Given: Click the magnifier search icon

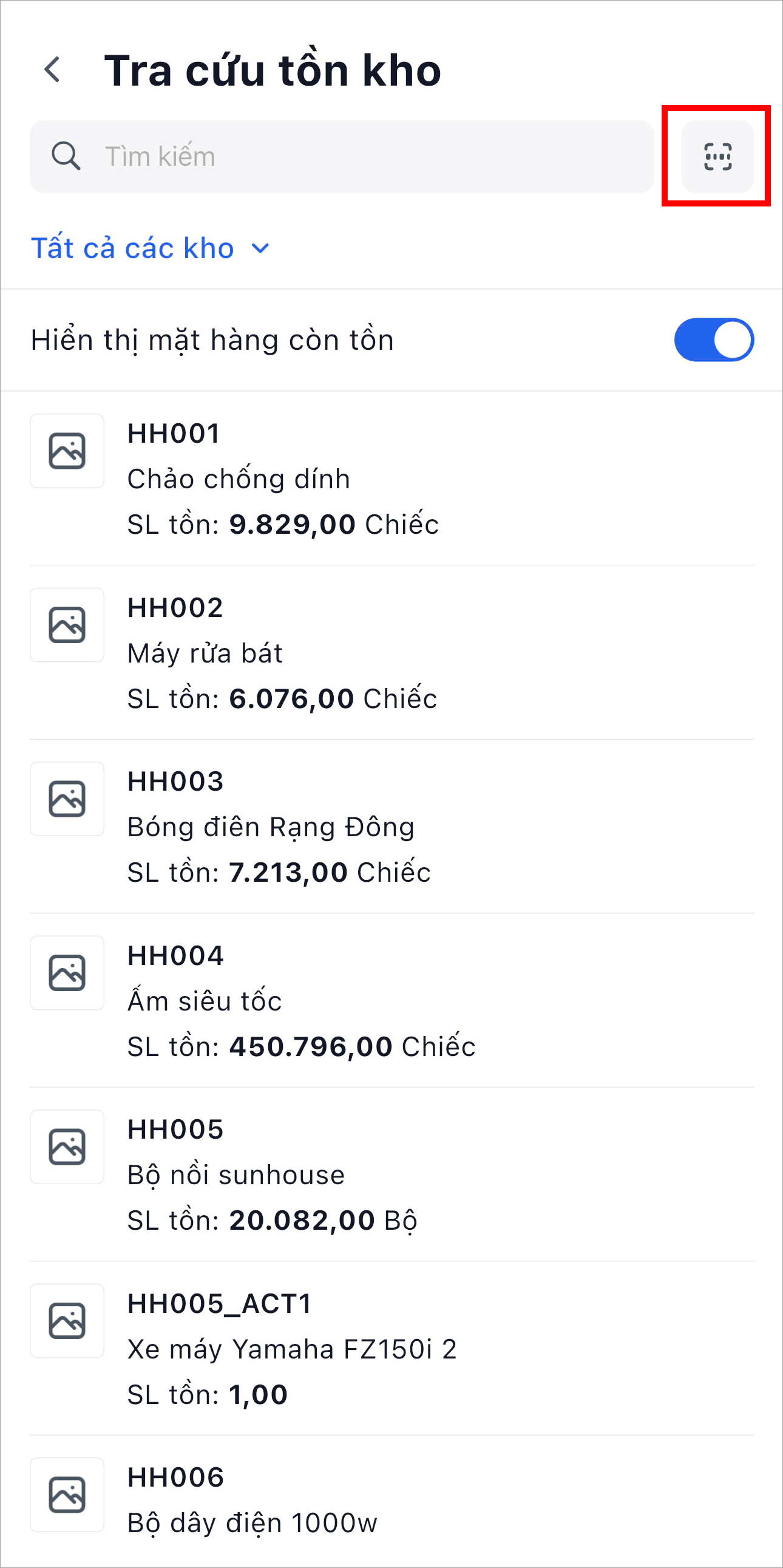Looking at the screenshot, I should pyautogui.click(x=66, y=157).
